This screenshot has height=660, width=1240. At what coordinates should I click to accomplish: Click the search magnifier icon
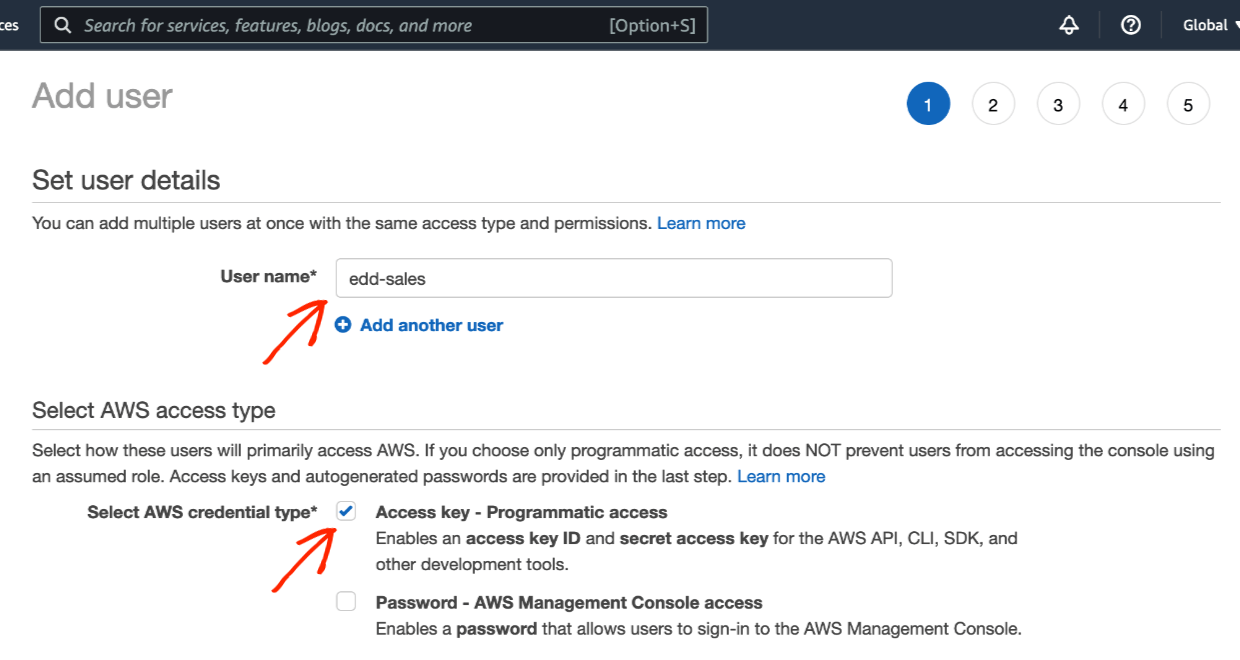62,24
